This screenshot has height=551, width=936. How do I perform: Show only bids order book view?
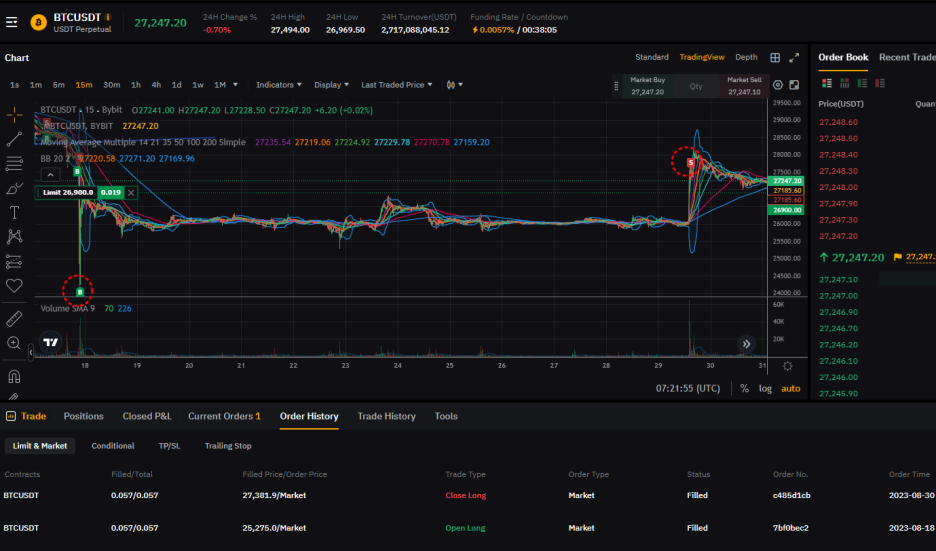(862, 83)
